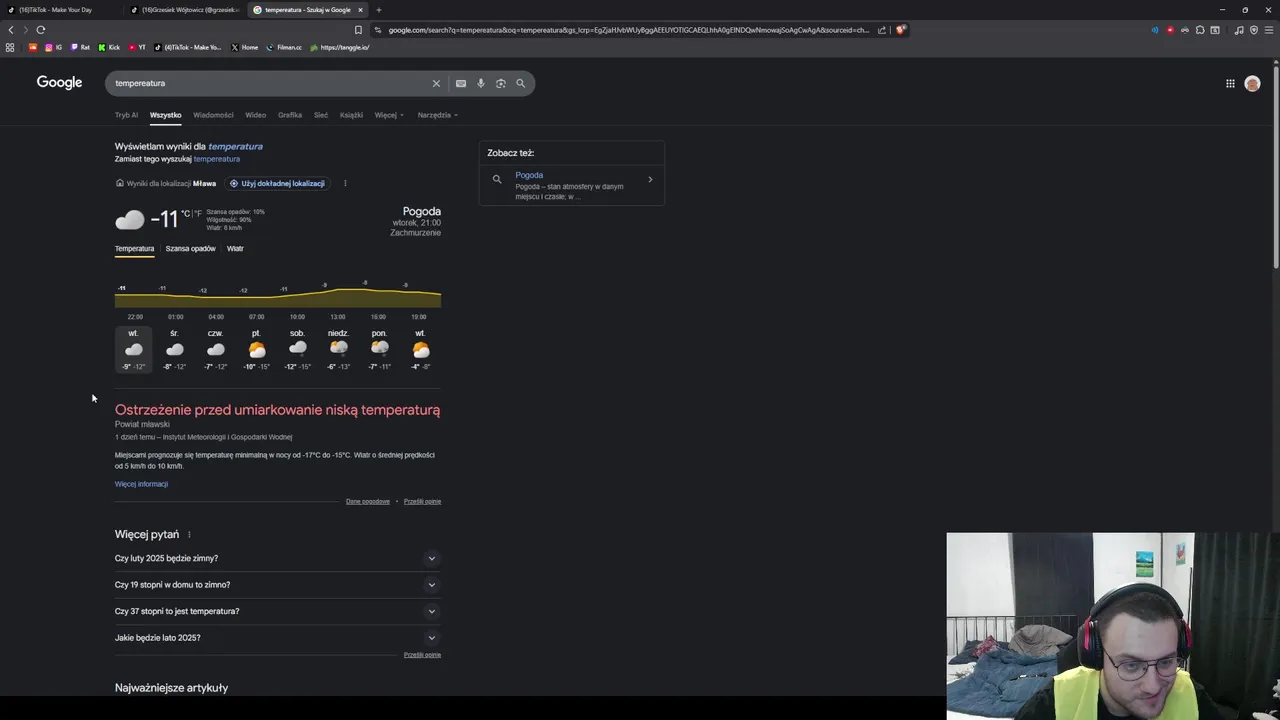Image resolution: width=1280 pixels, height=720 pixels.
Task: Select the Grafika search tab
Action: (290, 115)
